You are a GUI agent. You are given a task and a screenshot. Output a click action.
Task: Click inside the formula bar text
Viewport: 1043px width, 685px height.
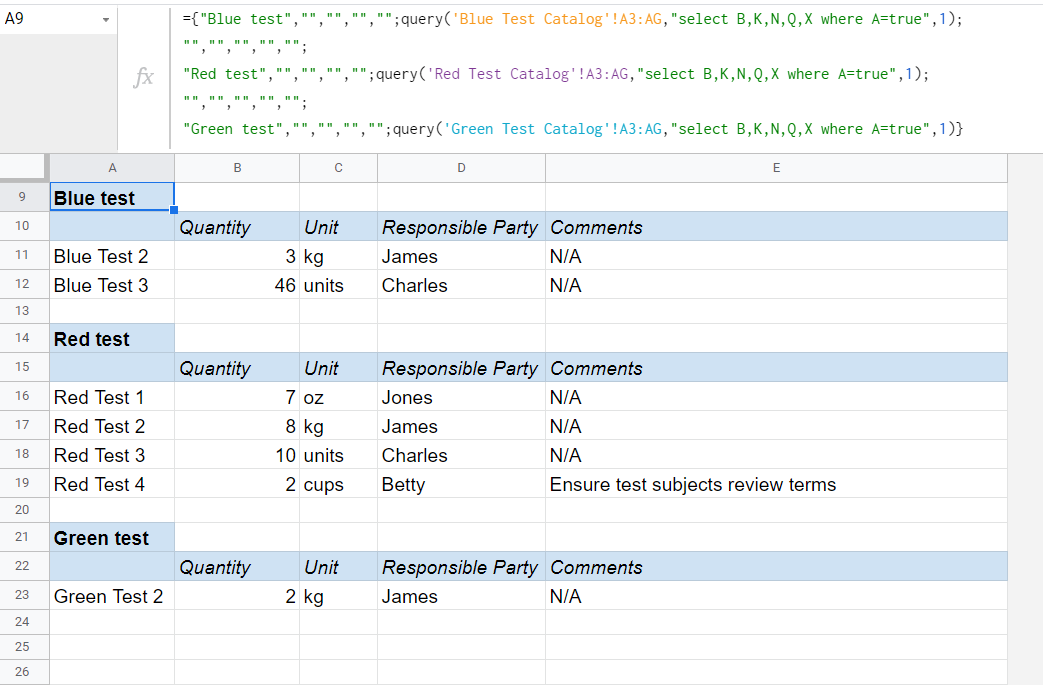click(572, 74)
